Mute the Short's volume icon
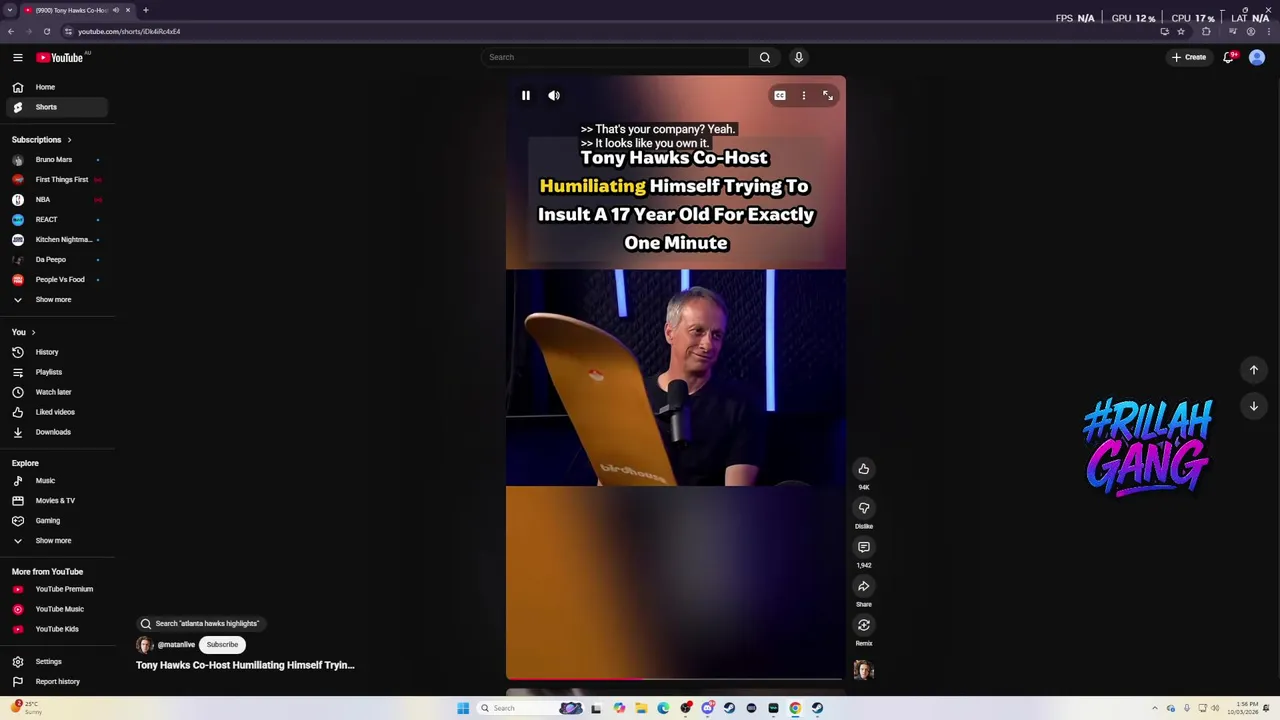Image resolution: width=1280 pixels, height=720 pixels. (x=554, y=96)
